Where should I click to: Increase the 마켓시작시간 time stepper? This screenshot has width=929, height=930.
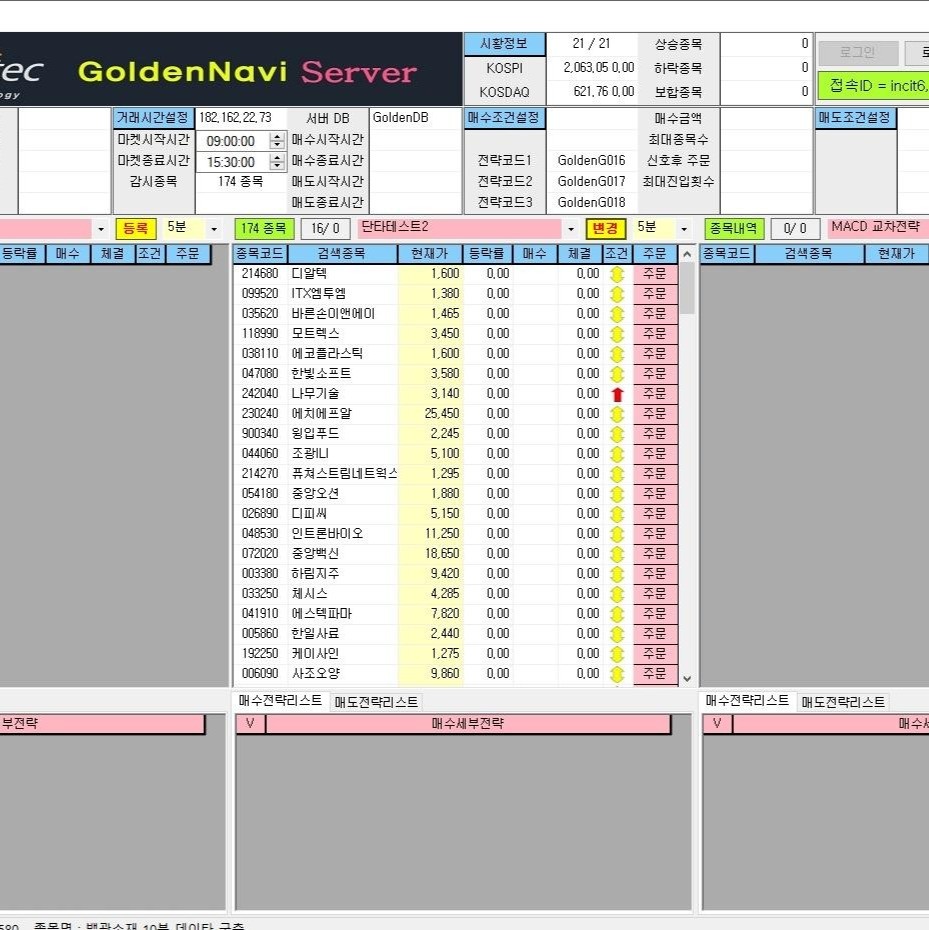[277, 137]
